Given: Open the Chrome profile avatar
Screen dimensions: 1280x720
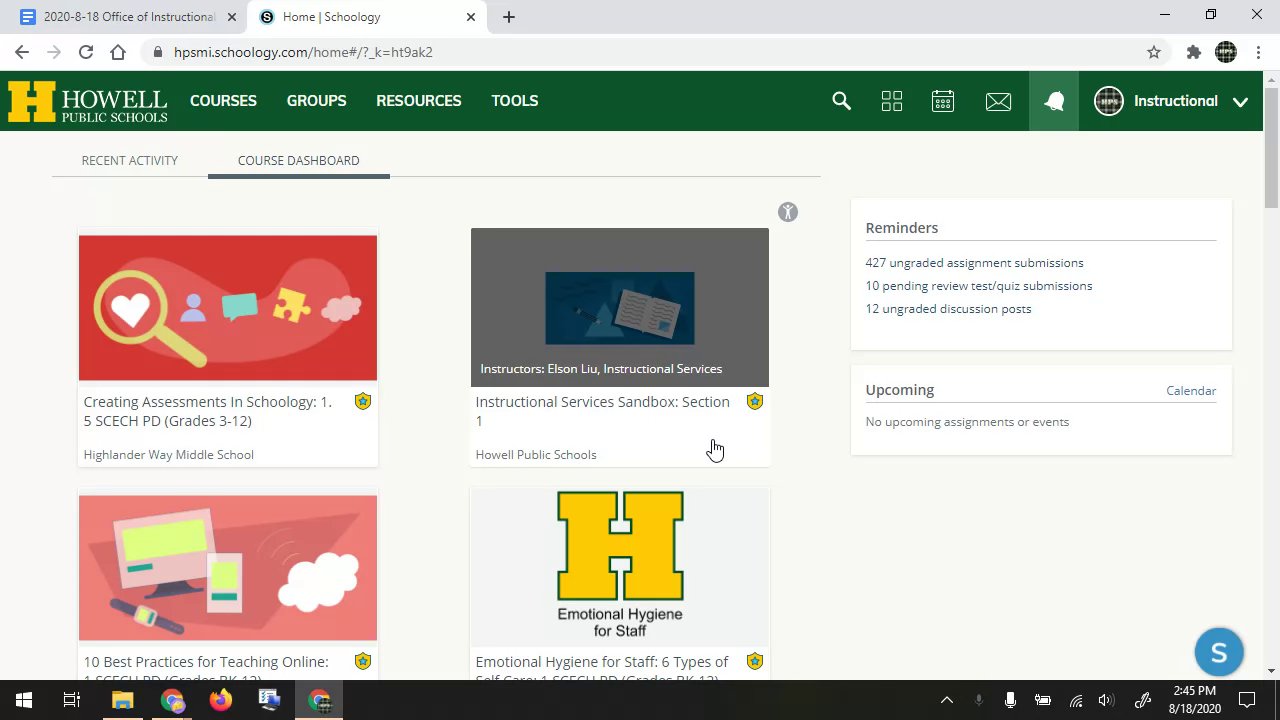Looking at the screenshot, I should click(x=1226, y=52).
